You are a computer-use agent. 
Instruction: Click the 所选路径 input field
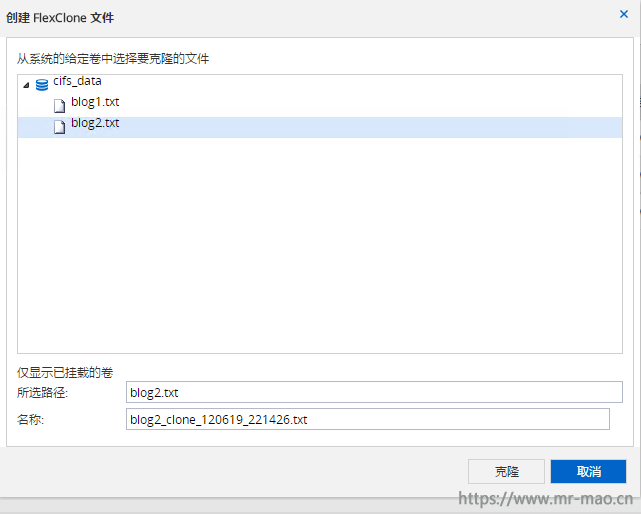coord(374,392)
